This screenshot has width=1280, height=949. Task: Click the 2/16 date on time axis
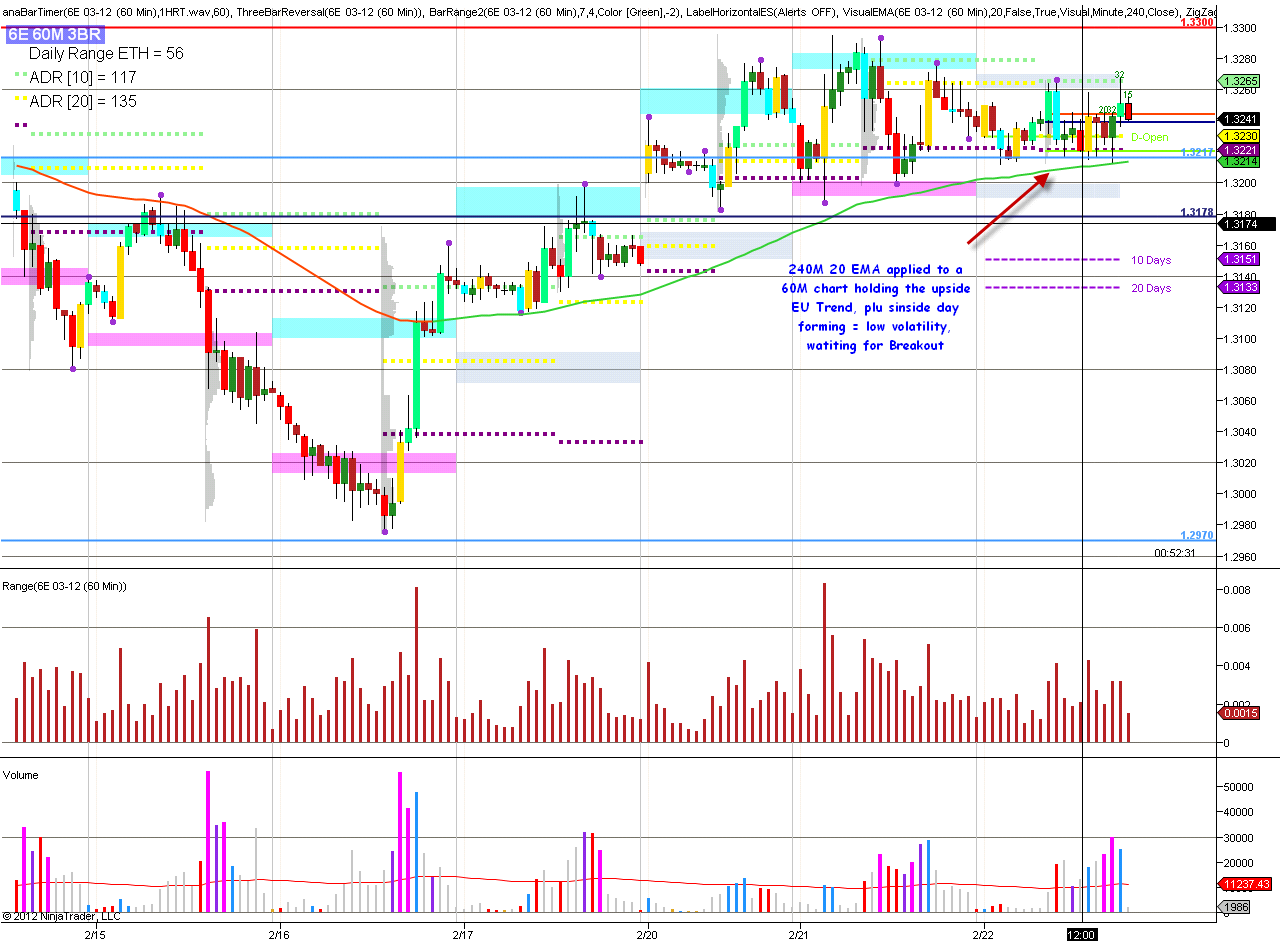279,935
